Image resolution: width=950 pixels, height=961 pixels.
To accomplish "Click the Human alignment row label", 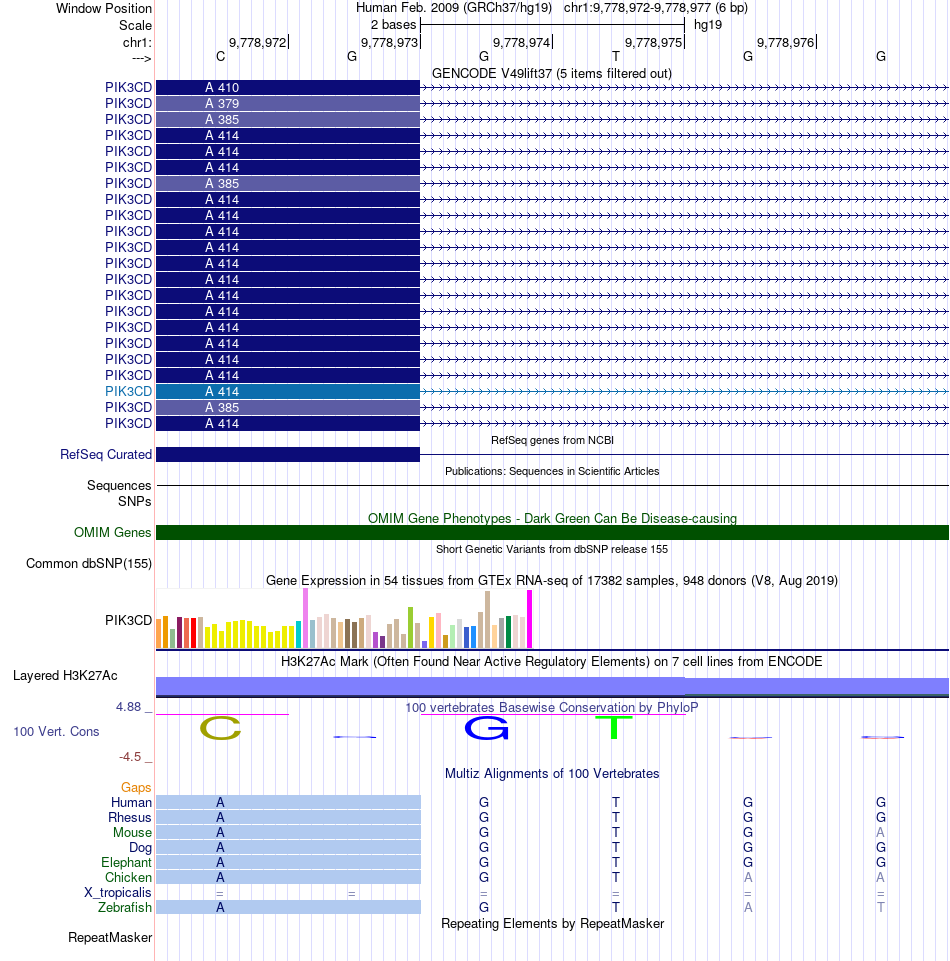I will click(131, 802).
